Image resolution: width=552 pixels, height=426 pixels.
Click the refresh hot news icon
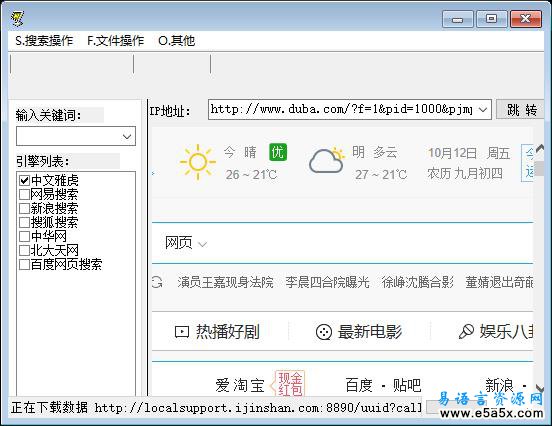(x=157, y=282)
